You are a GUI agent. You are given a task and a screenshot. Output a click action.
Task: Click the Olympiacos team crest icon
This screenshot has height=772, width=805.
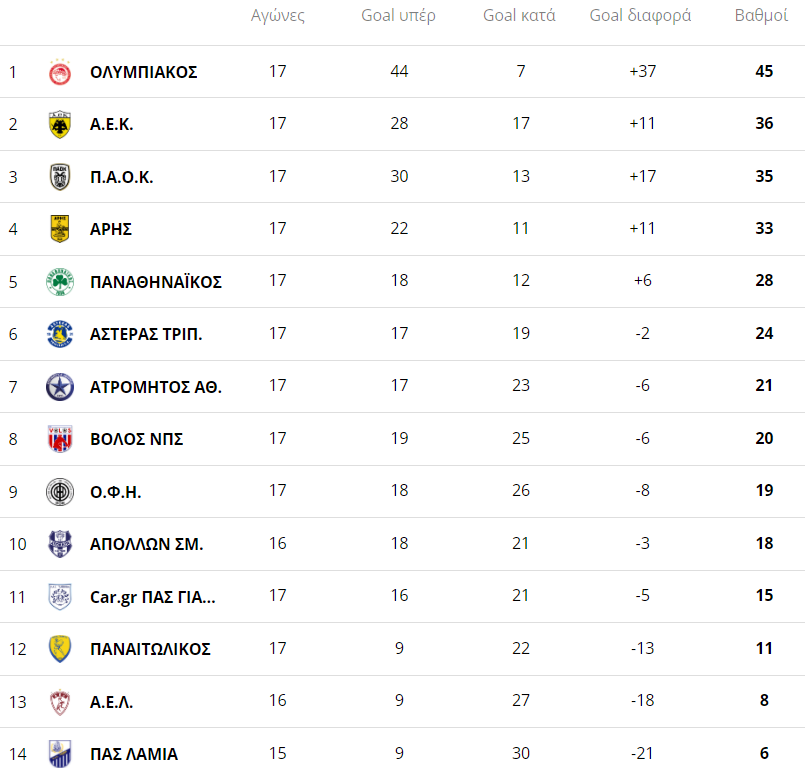coord(60,72)
